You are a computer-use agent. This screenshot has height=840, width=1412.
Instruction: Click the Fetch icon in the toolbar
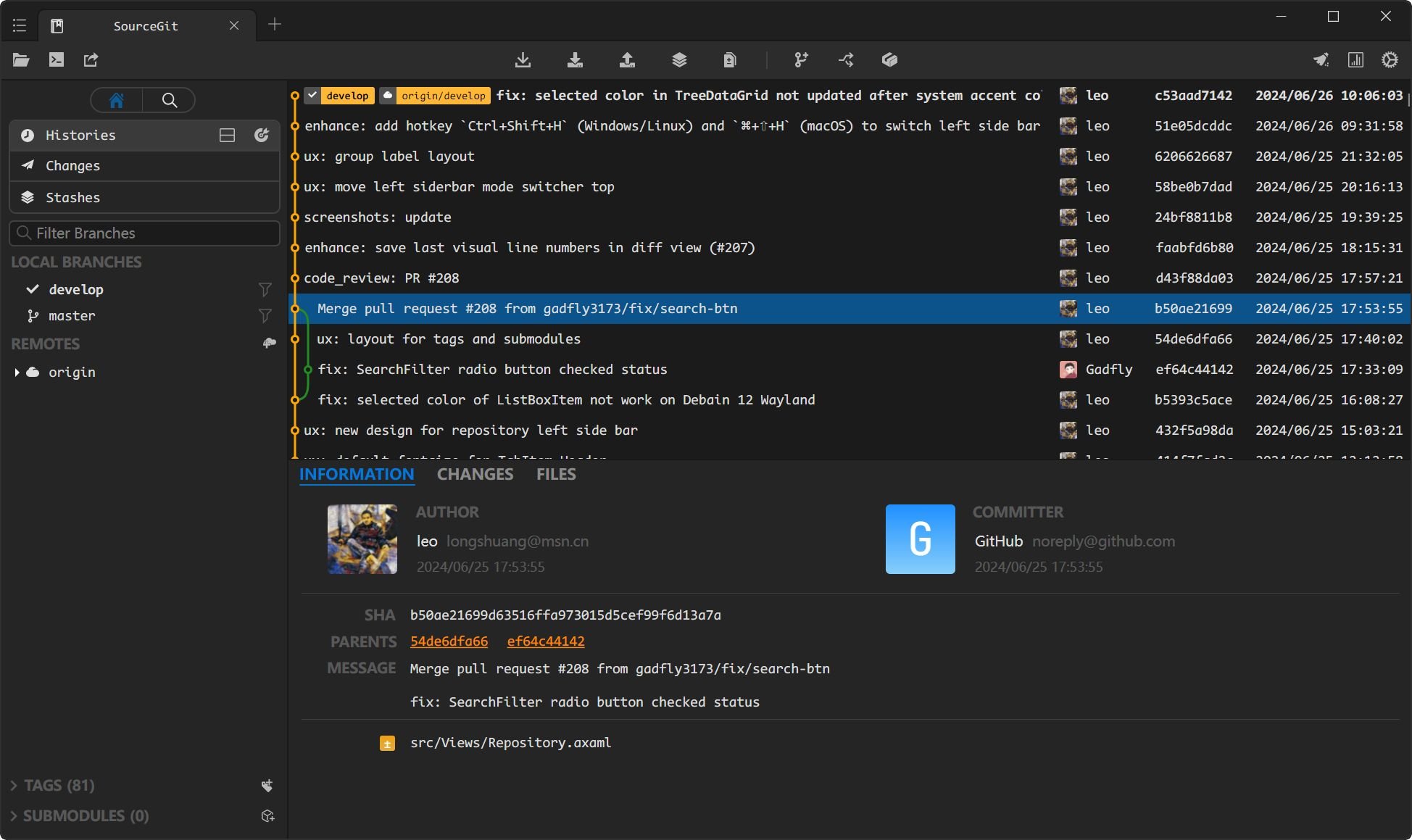pyautogui.click(x=523, y=60)
